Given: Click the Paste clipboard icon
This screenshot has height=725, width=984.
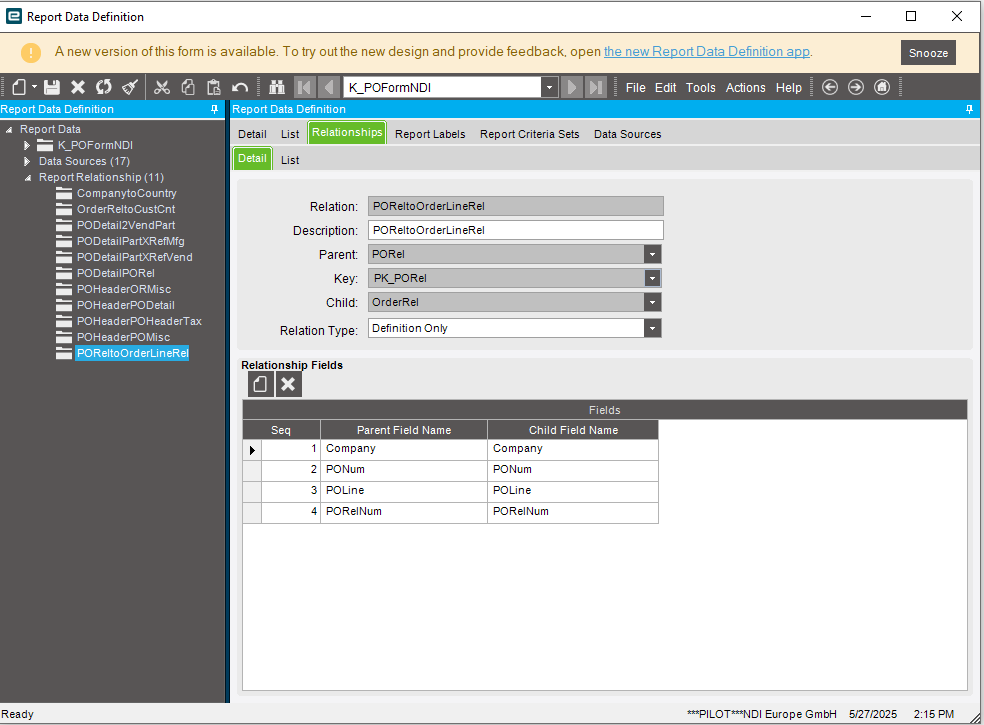Looking at the screenshot, I should (213, 87).
